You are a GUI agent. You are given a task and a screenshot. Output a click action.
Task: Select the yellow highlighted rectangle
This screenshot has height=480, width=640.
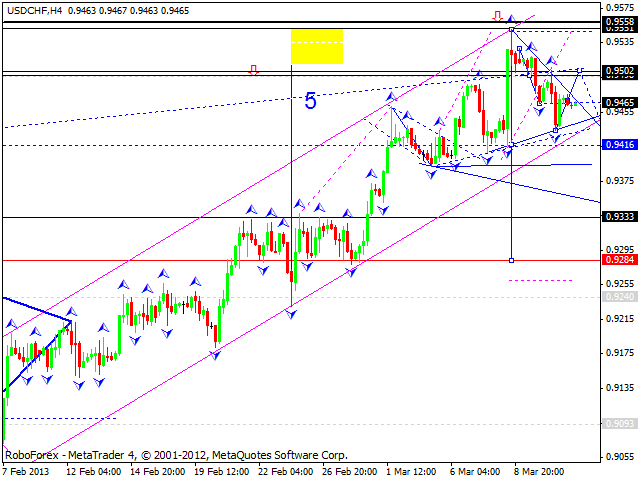pos(317,46)
